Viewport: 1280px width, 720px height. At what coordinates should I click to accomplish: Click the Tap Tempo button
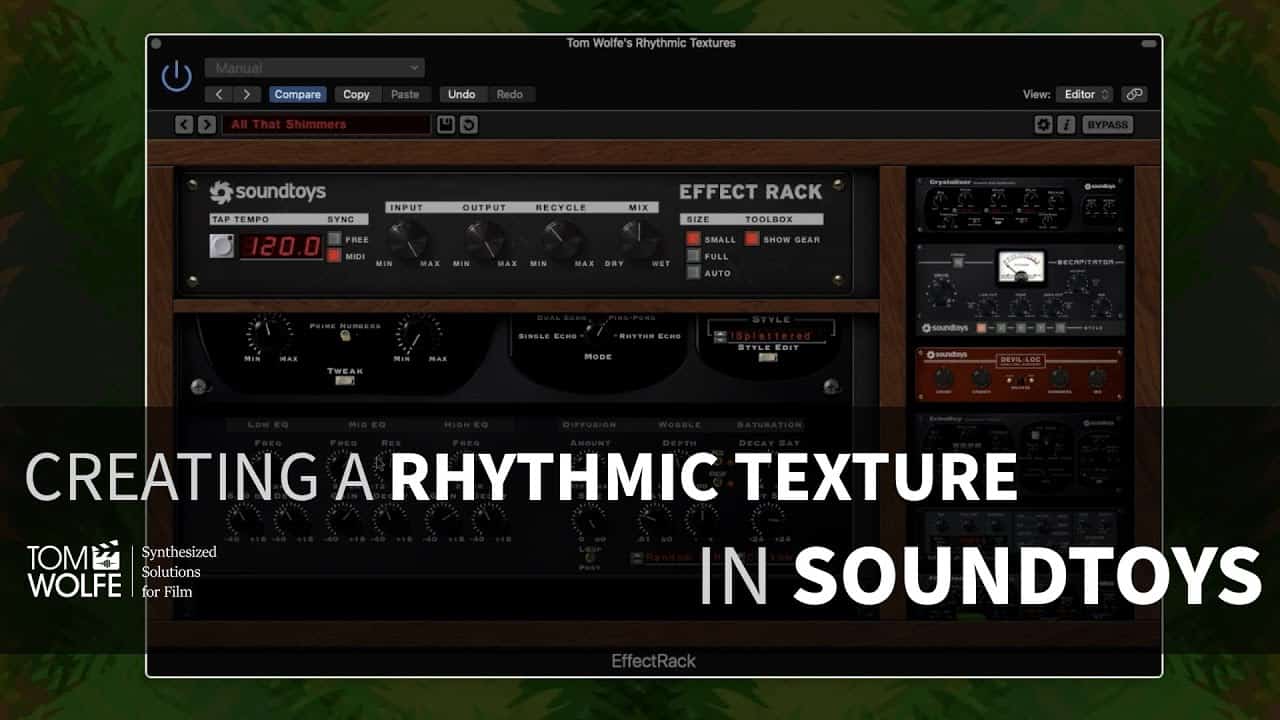coord(222,246)
